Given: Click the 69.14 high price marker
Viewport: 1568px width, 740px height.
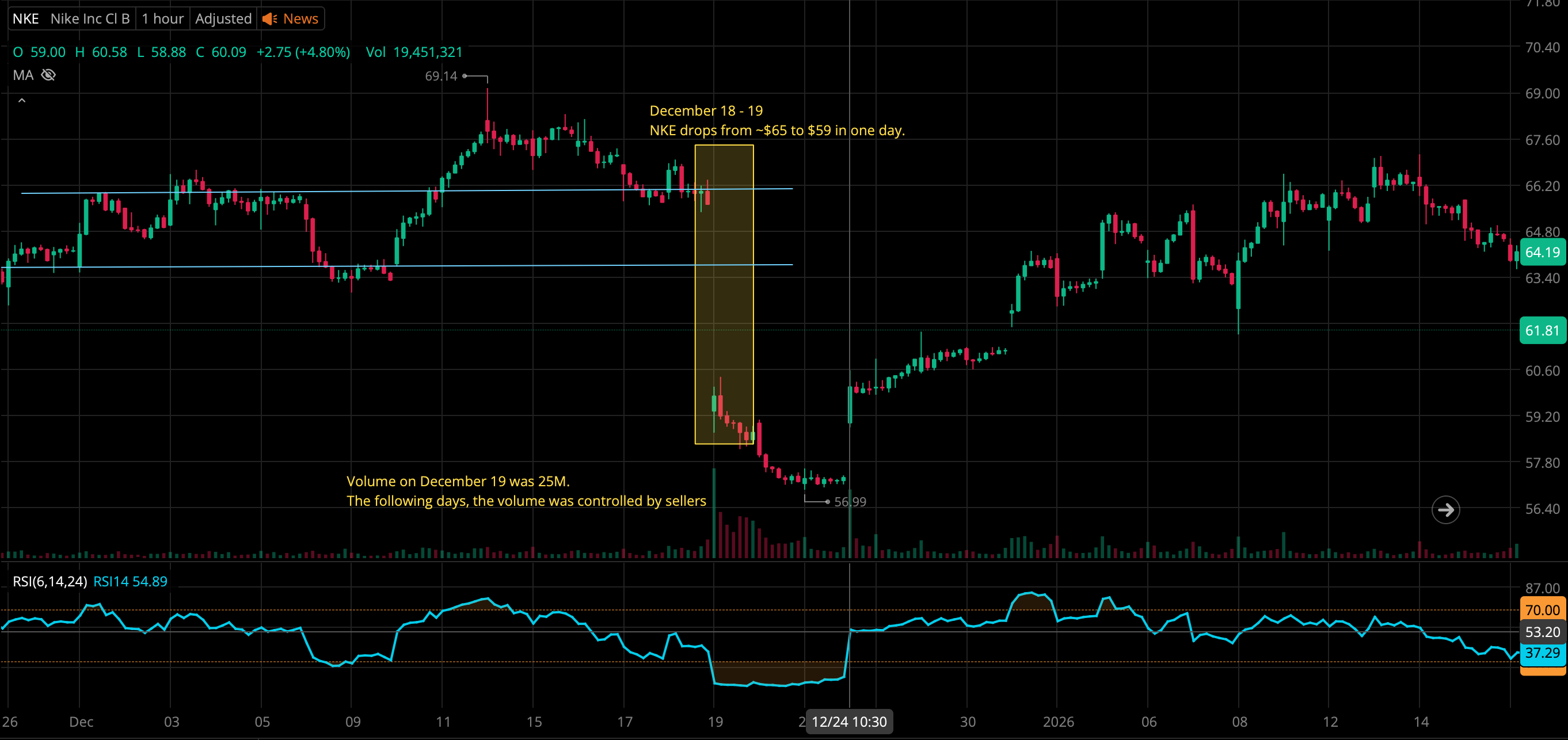Looking at the screenshot, I should point(441,76).
